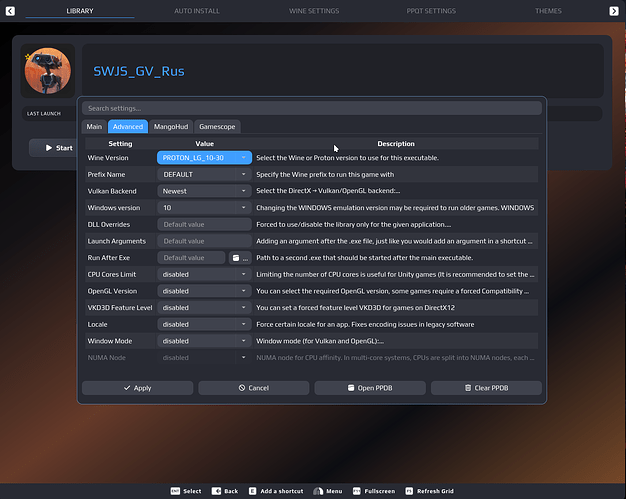Click the DLL Overrides setting label
The width and height of the screenshot is (626, 499).
pos(109,224)
